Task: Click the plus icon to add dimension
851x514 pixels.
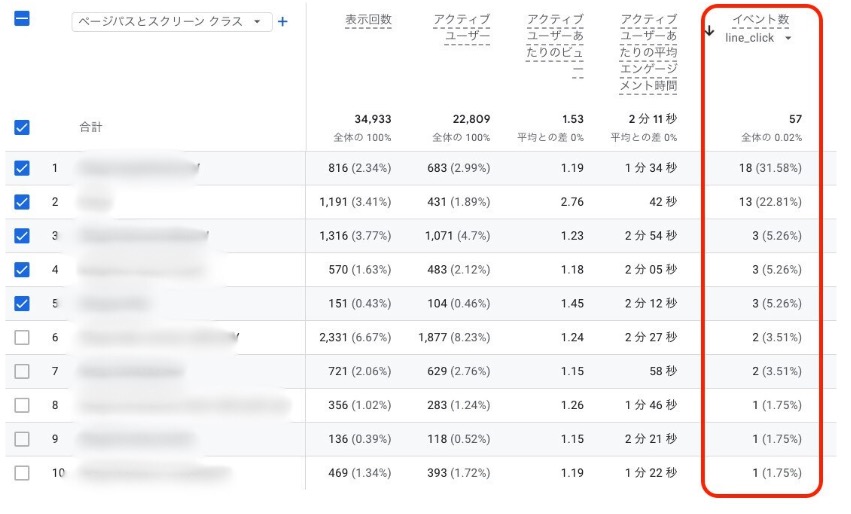Action: coord(283,21)
